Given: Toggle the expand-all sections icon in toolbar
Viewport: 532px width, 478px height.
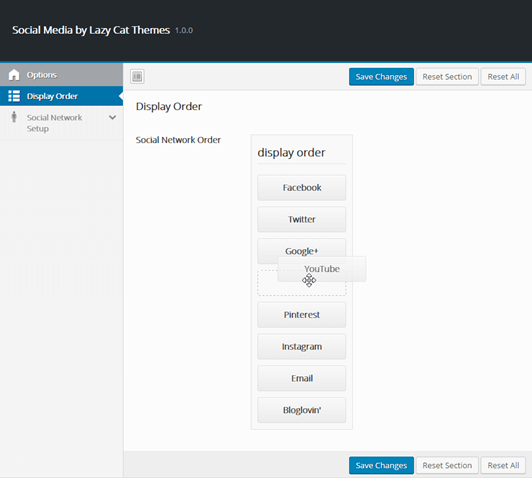Looking at the screenshot, I should point(137,76).
